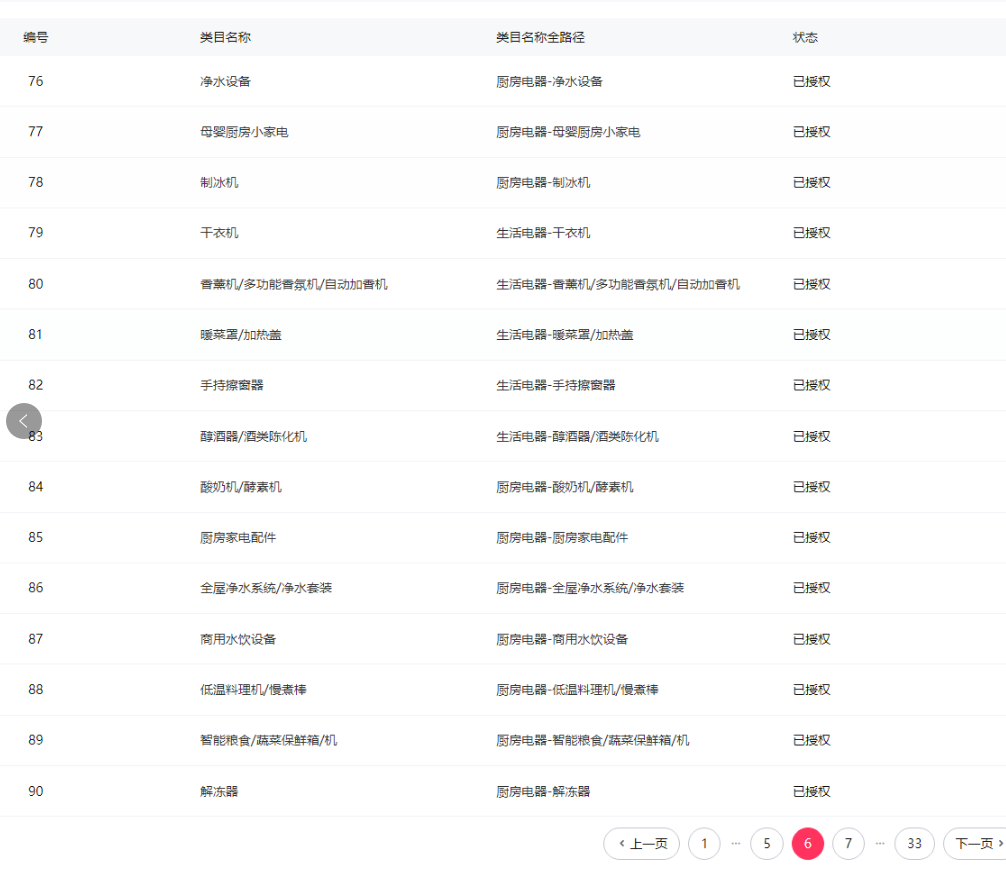Click the ellipsis before page 33

(x=880, y=844)
